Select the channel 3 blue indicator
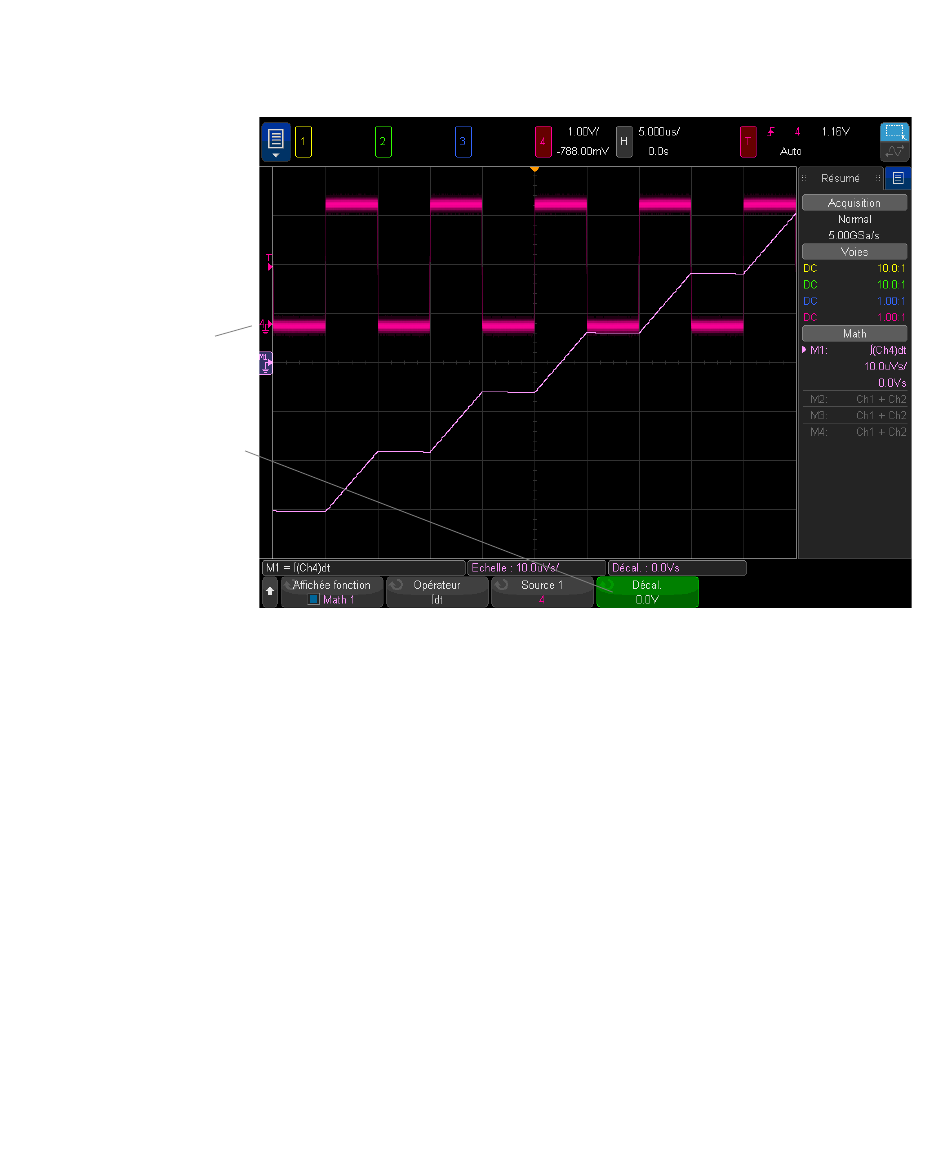 tap(461, 142)
